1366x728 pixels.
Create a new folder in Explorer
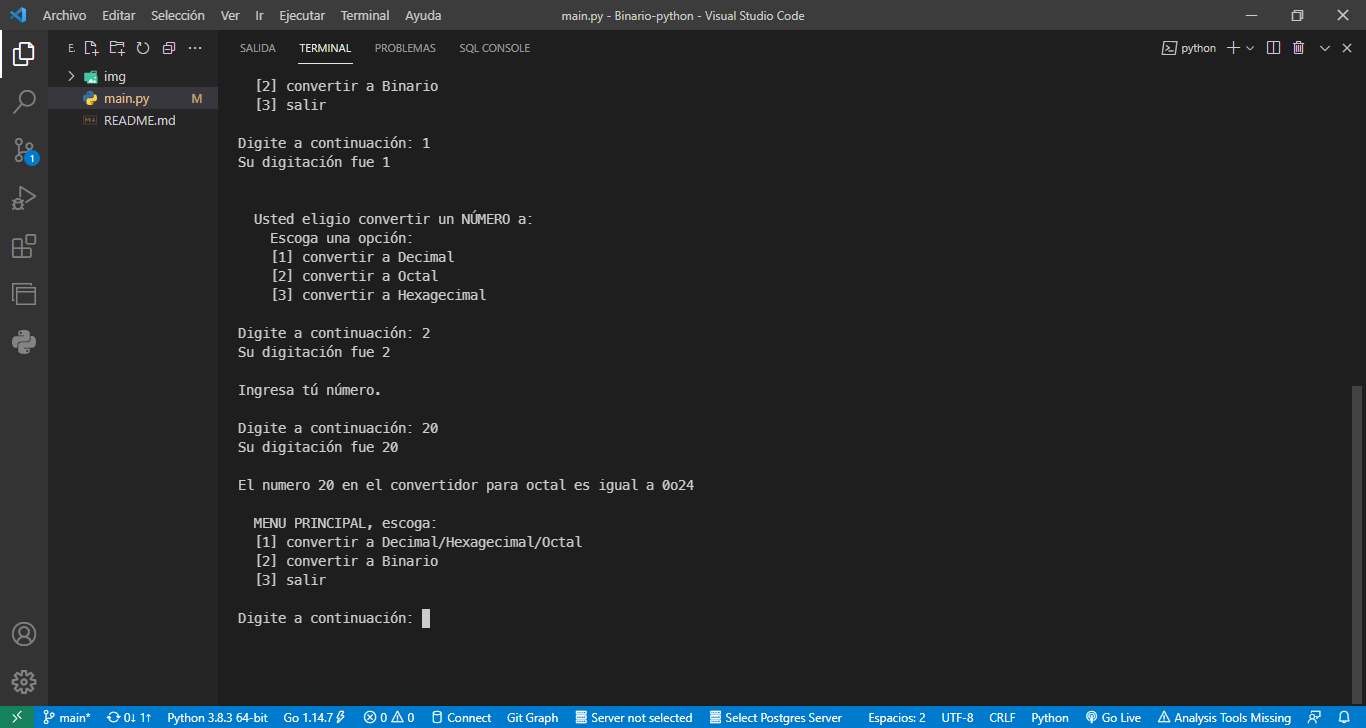point(117,48)
